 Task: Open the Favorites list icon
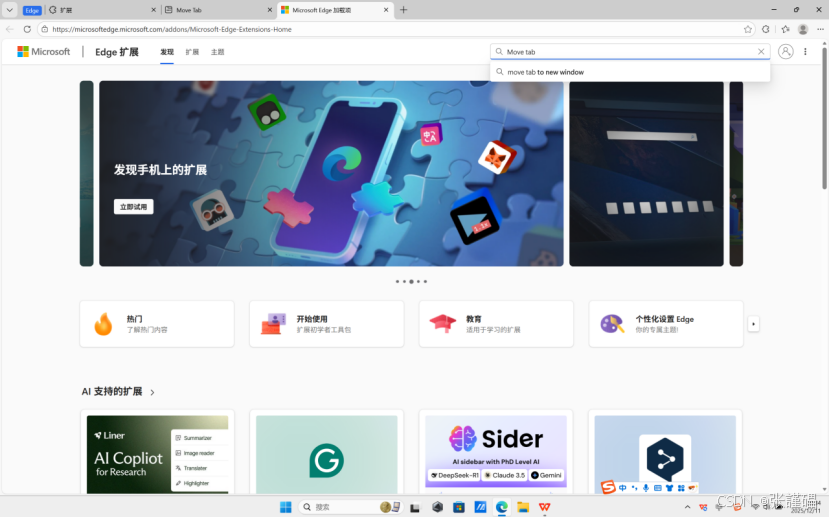(x=785, y=29)
